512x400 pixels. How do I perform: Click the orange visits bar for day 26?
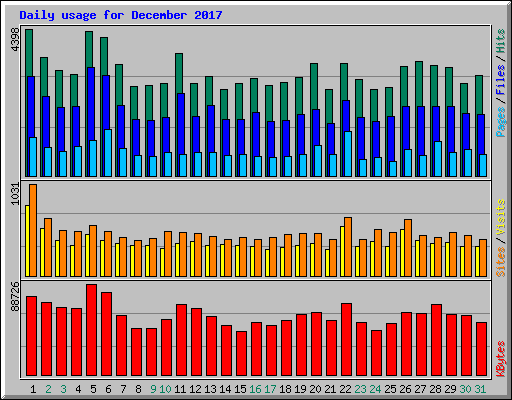(408, 248)
